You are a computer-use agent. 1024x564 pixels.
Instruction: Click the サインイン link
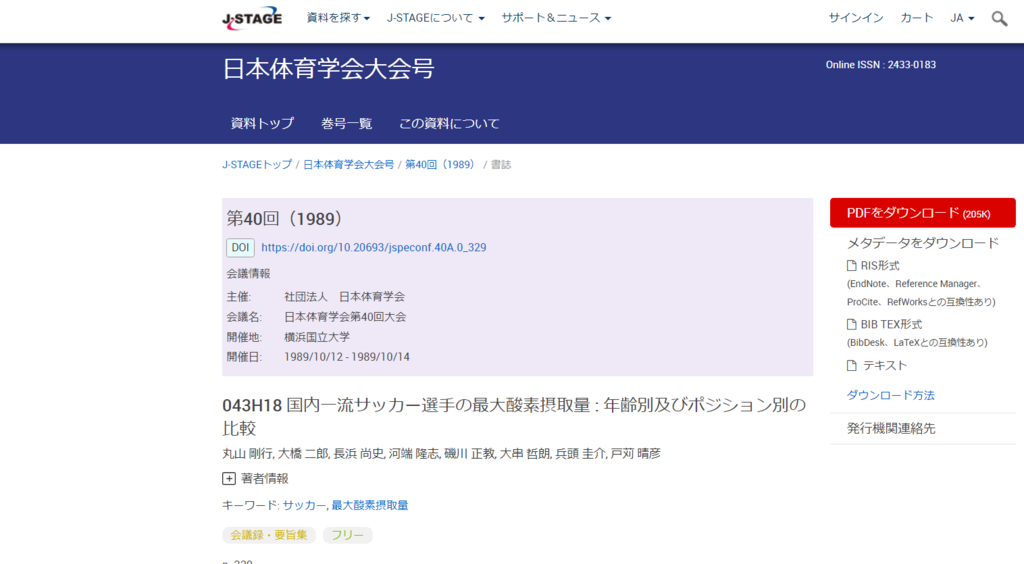pyautogui.click(x=856, y=18)
